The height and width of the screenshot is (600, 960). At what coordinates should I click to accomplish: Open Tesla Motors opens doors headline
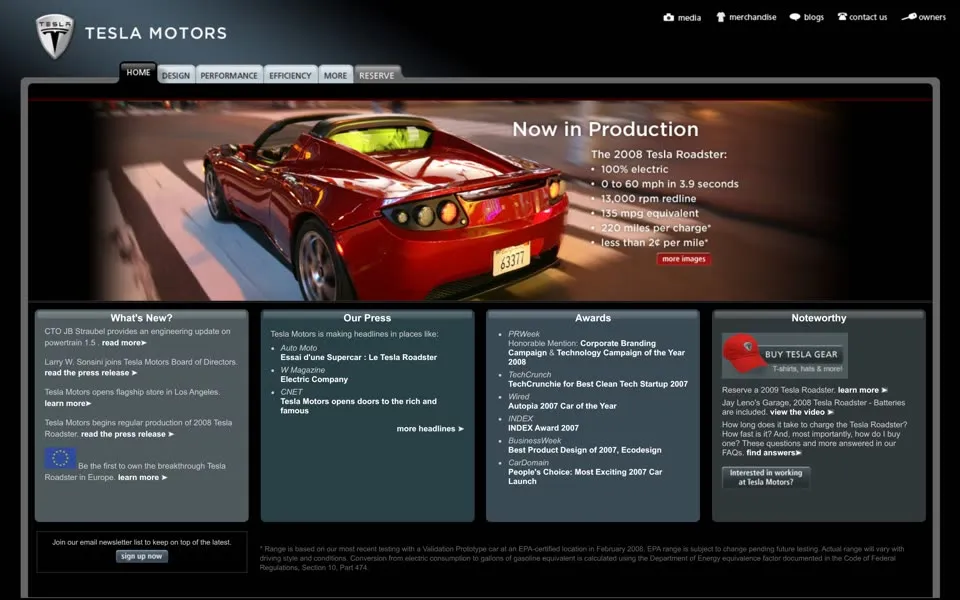tap(359, 406)
